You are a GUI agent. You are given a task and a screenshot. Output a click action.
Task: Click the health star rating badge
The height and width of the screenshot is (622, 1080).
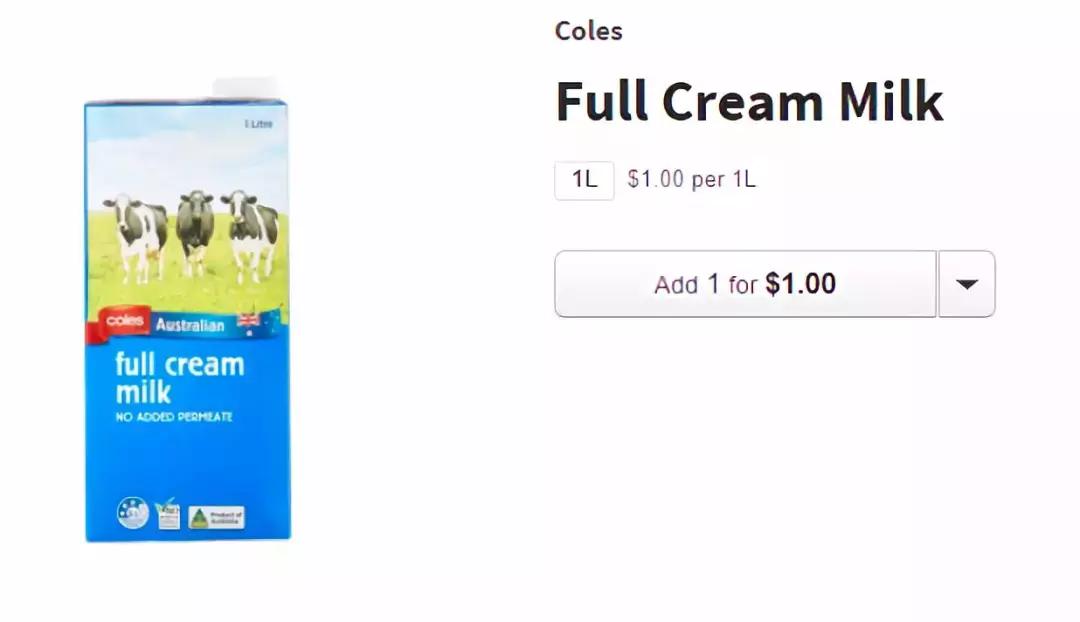pyautogui.click(x=133, y=513)
